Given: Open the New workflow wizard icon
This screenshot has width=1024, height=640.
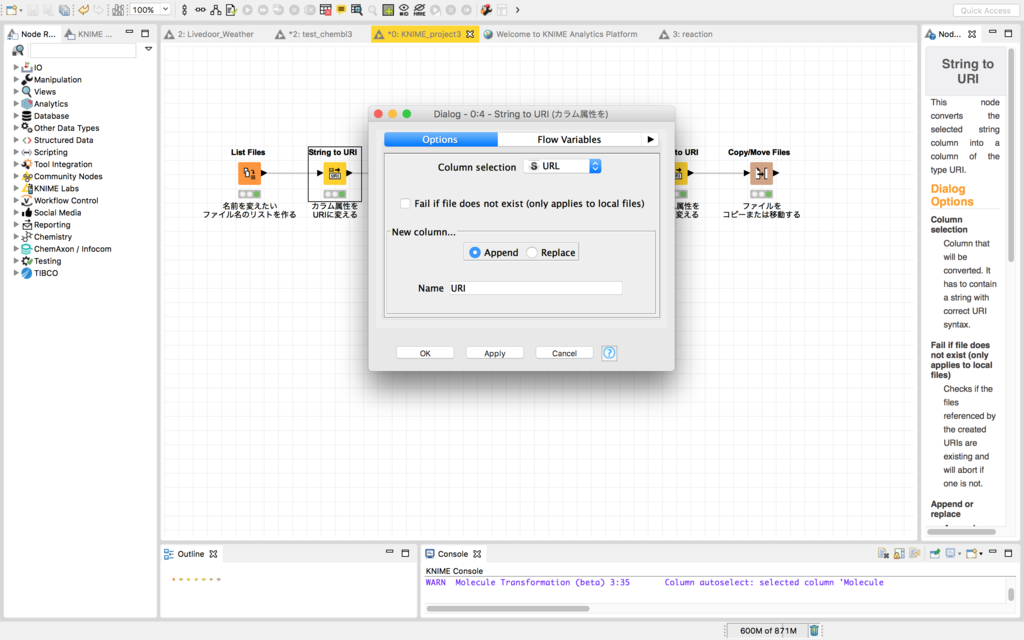Looking at the screenshot, I should (x=11, y=10).
